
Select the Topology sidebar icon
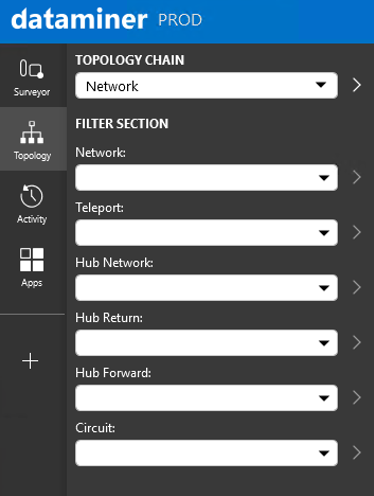[x=32, y=139]
